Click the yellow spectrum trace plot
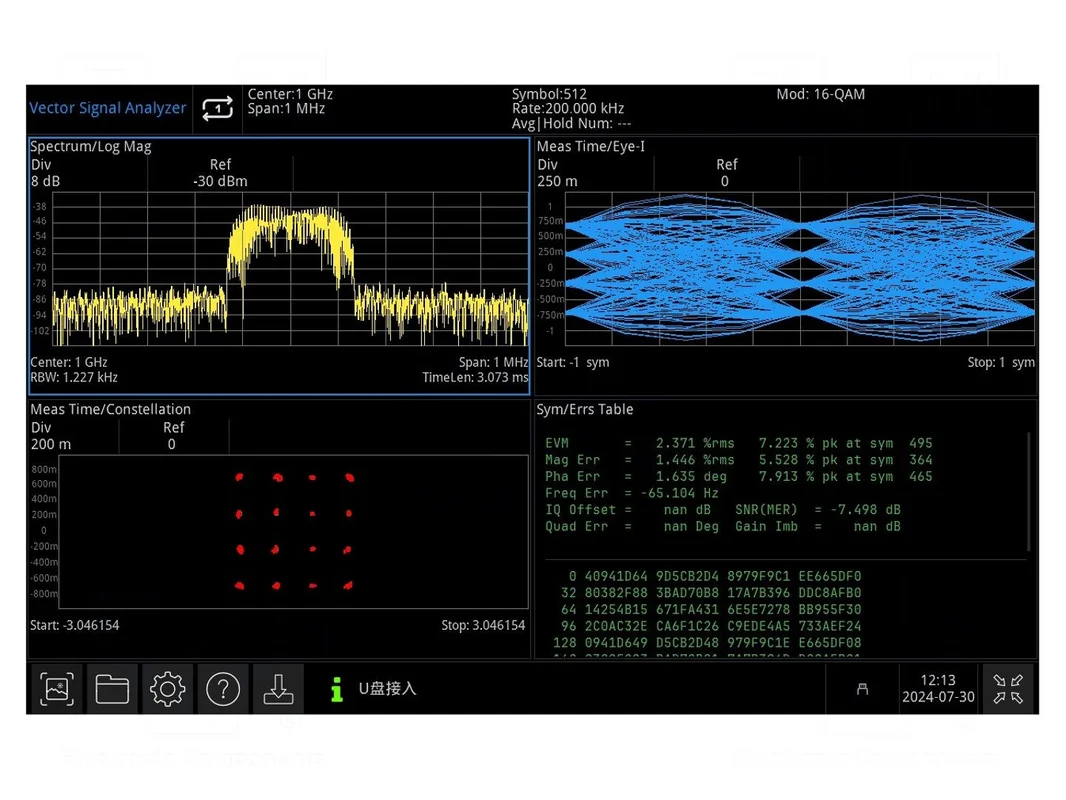Screen dimensions: 1066x800 [x=290, y=269]
